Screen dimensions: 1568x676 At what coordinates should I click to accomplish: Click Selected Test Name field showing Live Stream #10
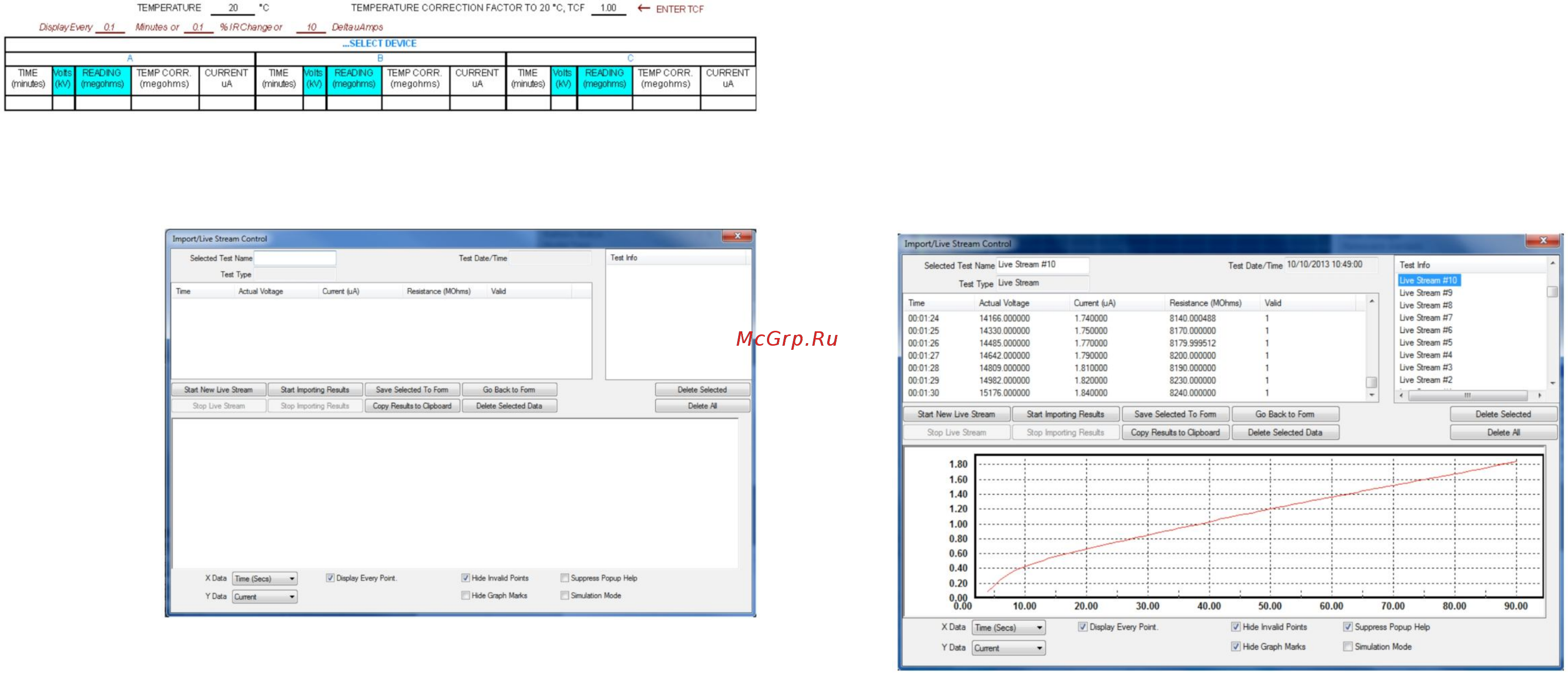click(x=1042, y=264)
